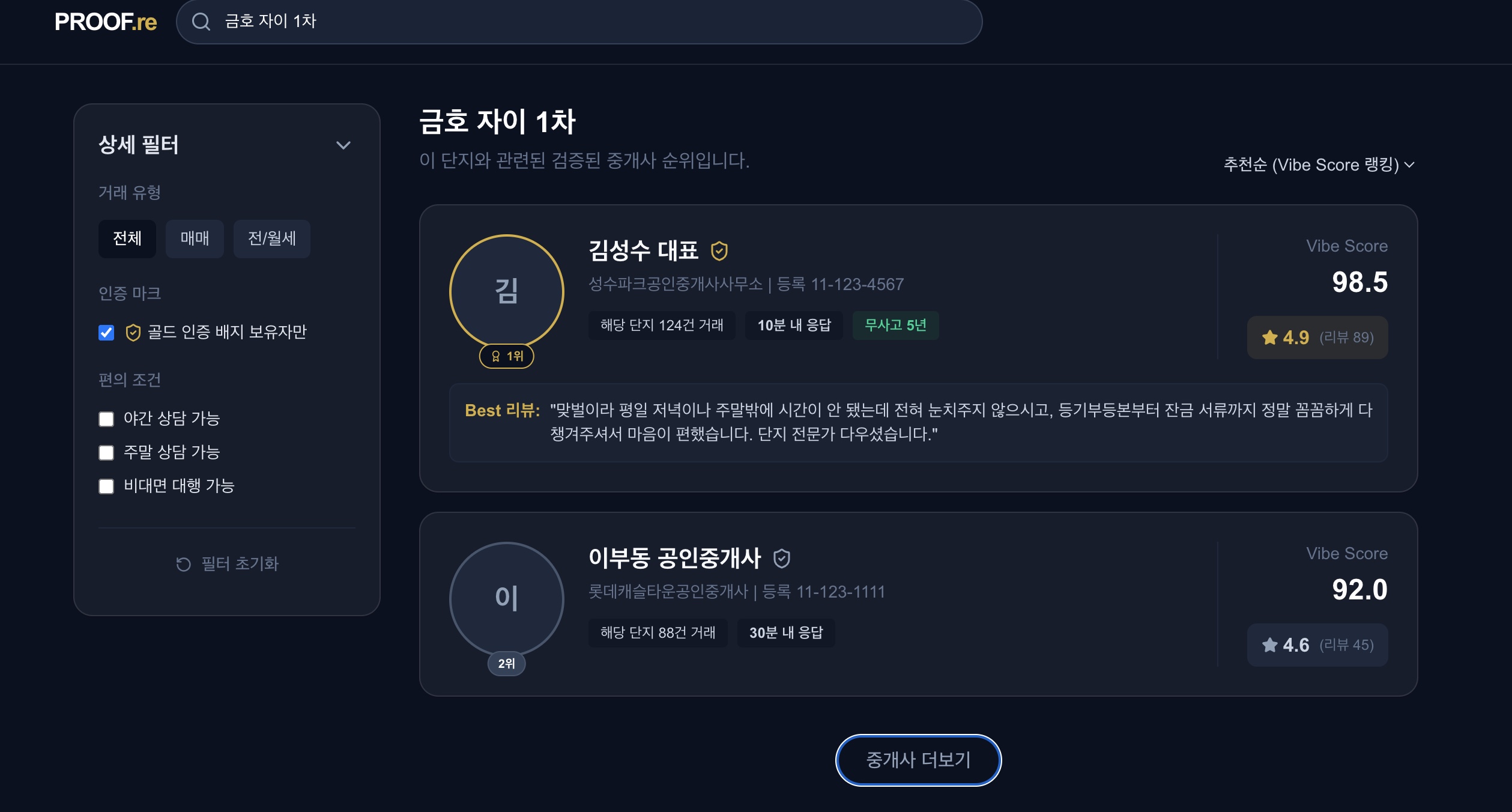Select the 매매 transaction type tab
This screenshot has height=812, width=1512.
pos(195,238)
